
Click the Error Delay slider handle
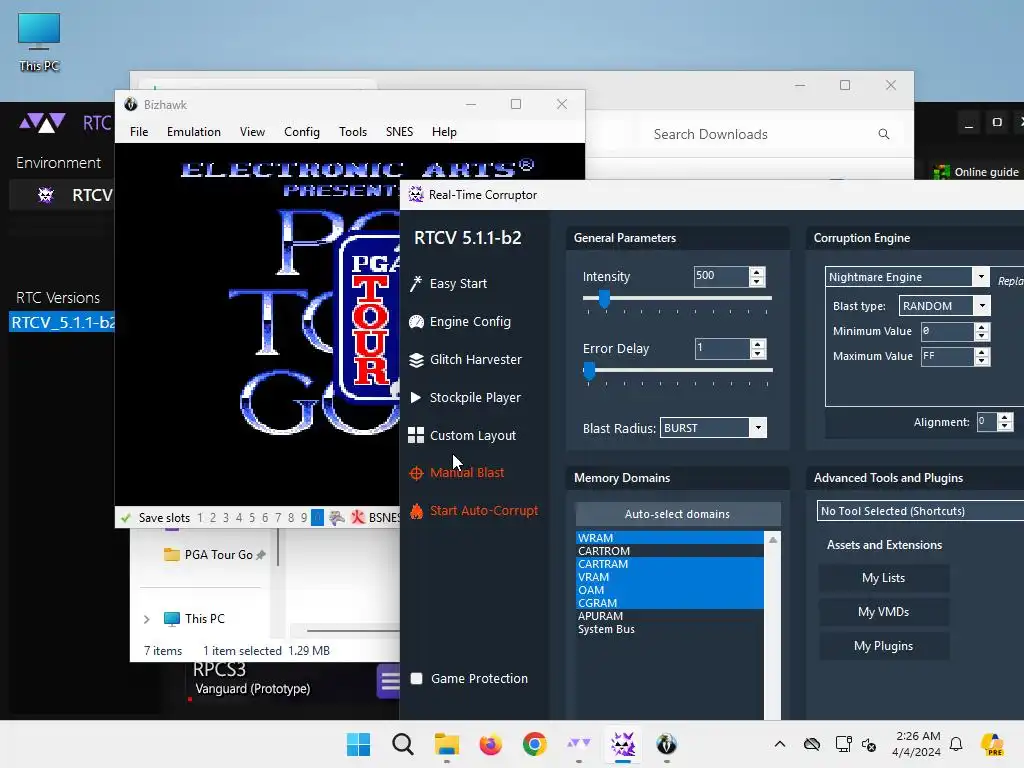[x=589, y=371]
